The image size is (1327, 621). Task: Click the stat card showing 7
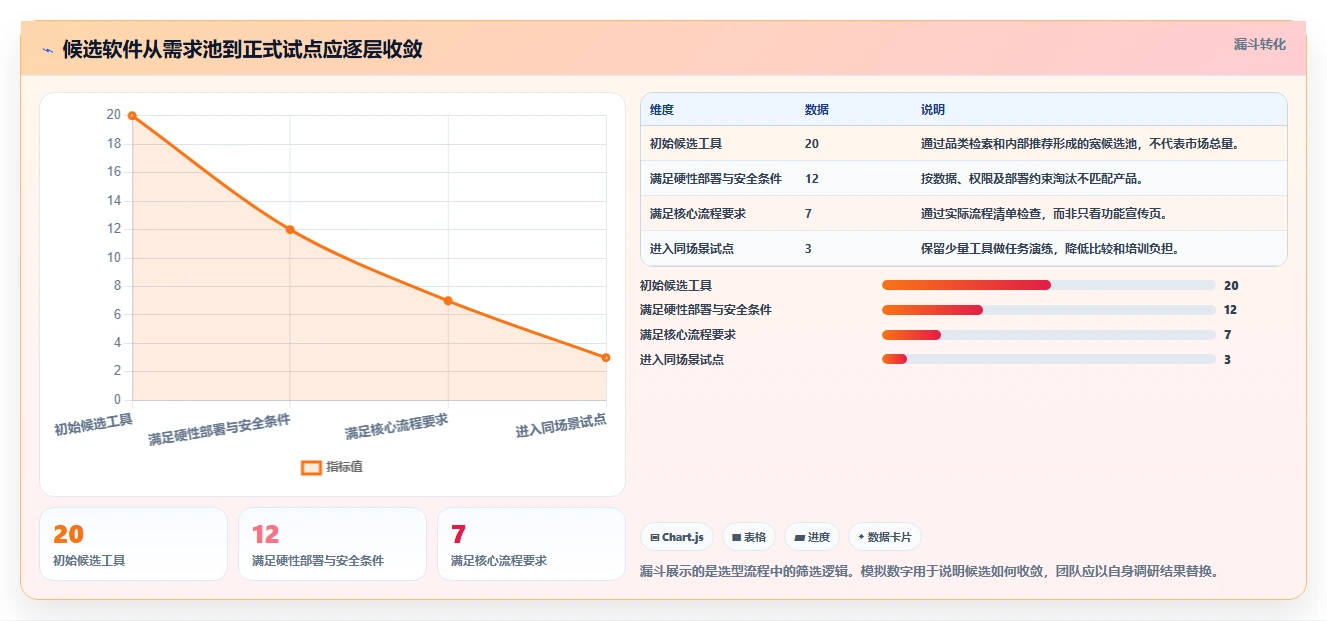531,544
